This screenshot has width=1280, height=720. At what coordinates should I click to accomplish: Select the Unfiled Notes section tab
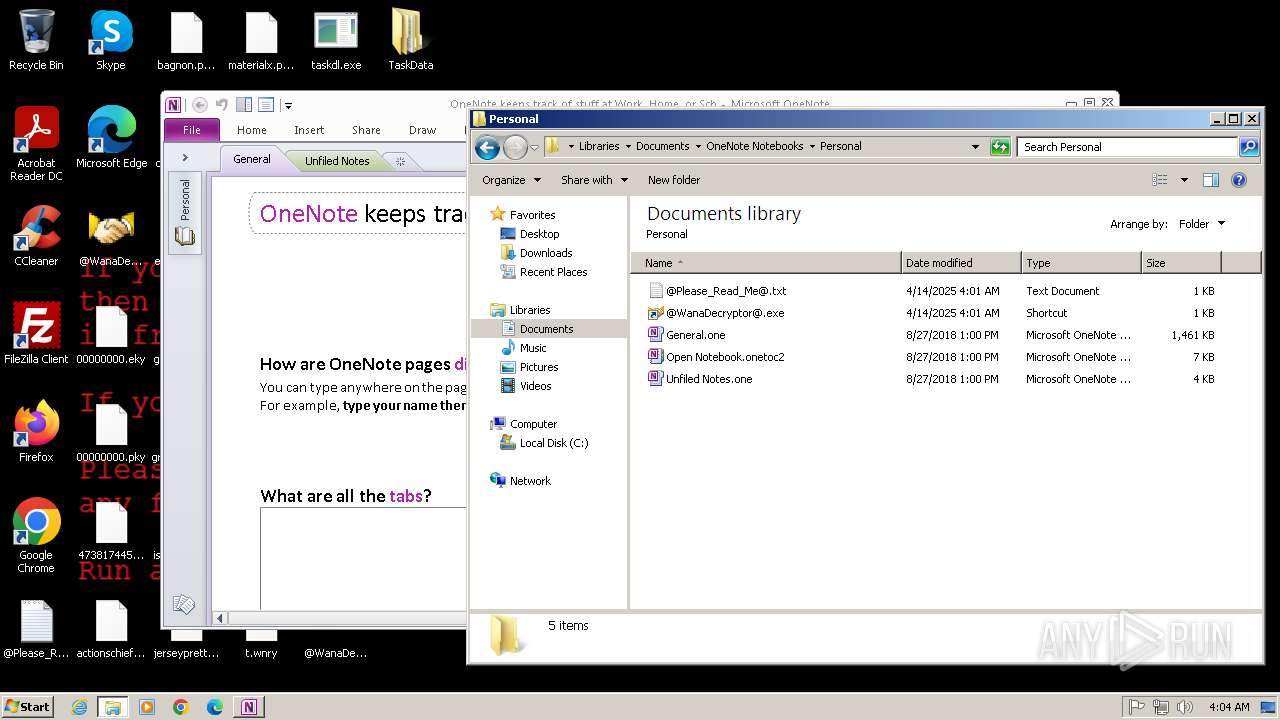click(x=337, y=161)
